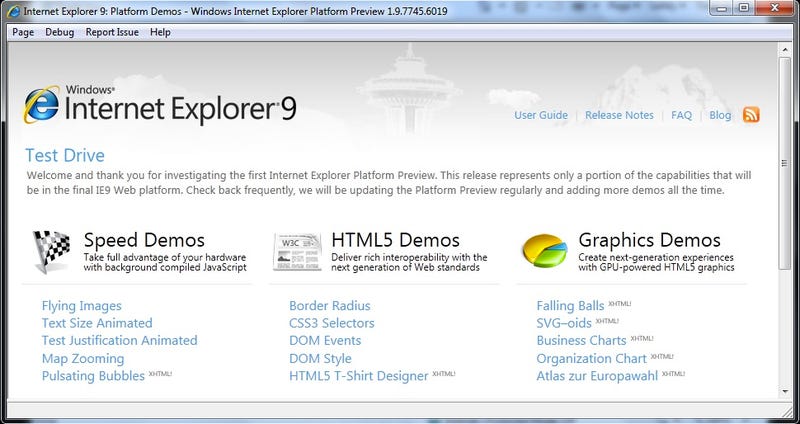Viewport: 800px width, 424px height.
Task: Visit the Blog link
Action: coord(720,115)
